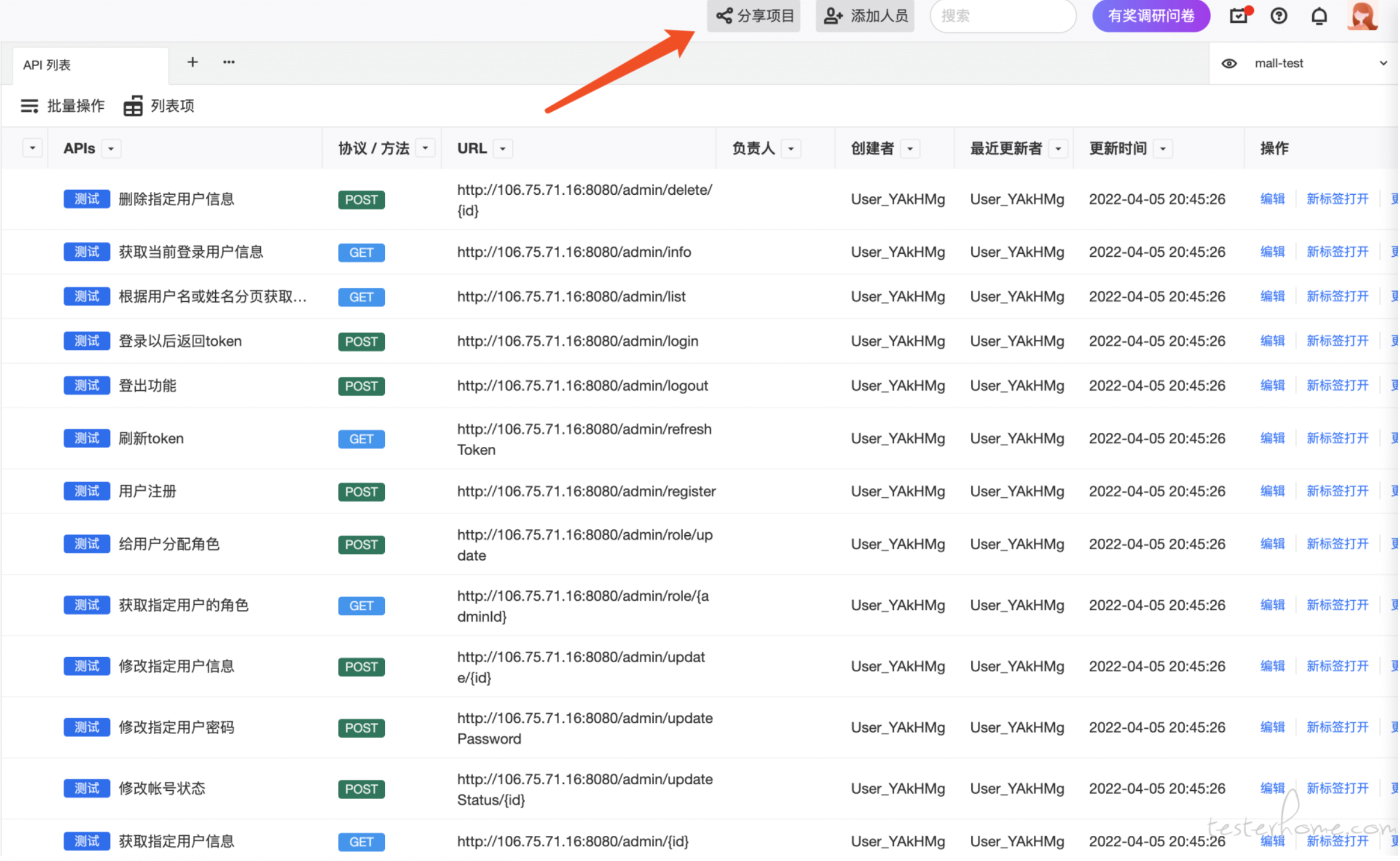This screenshot has height=861, width=1400.
Task: Click the search input field
Action: [x=1004, y=16]
